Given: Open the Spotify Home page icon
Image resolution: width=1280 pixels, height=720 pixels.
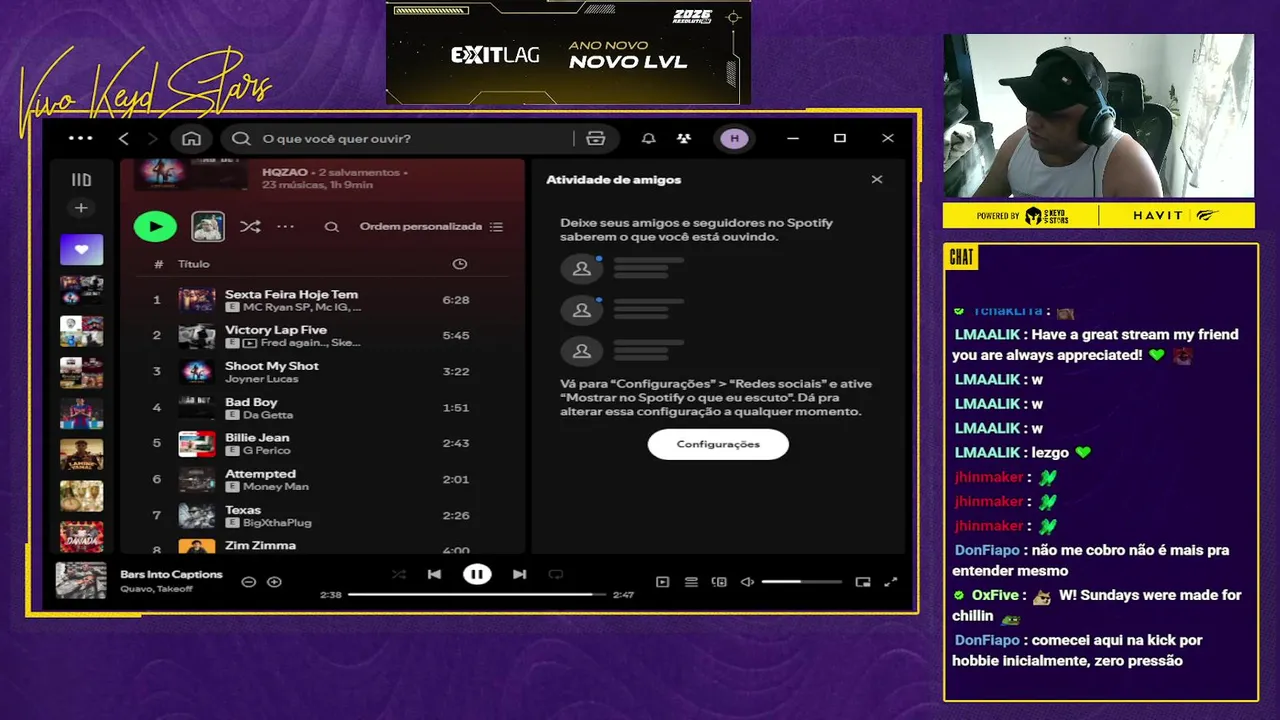Looking at the screenshot, I should (x=191, y=138).
